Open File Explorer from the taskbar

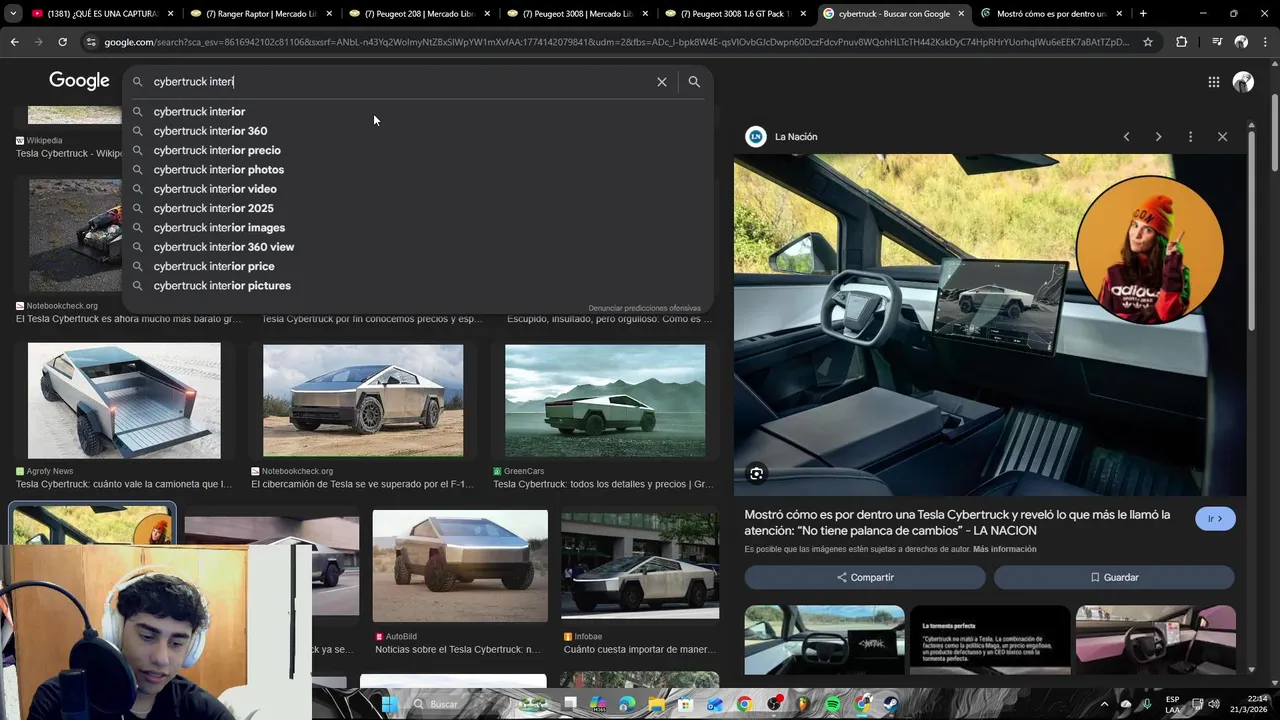[x=657, y=704]
